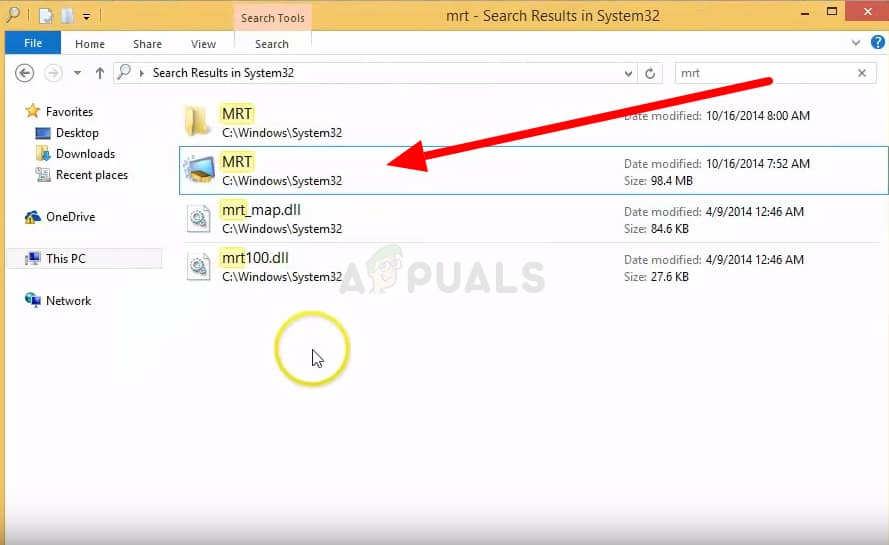Open the File ribbon tab

click(33, 43)
